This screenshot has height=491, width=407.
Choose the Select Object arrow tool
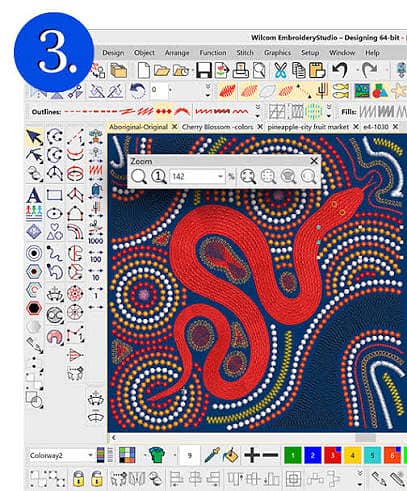point(34,137)
